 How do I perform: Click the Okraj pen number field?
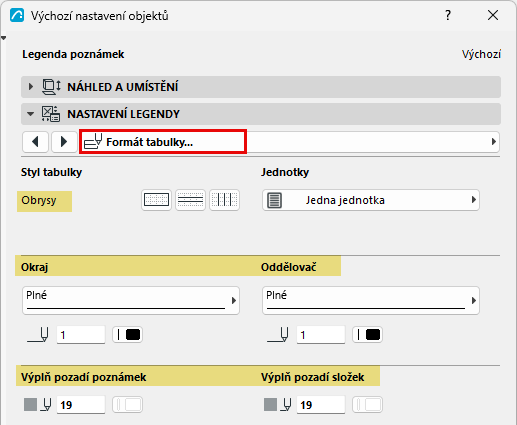(81, 335)
